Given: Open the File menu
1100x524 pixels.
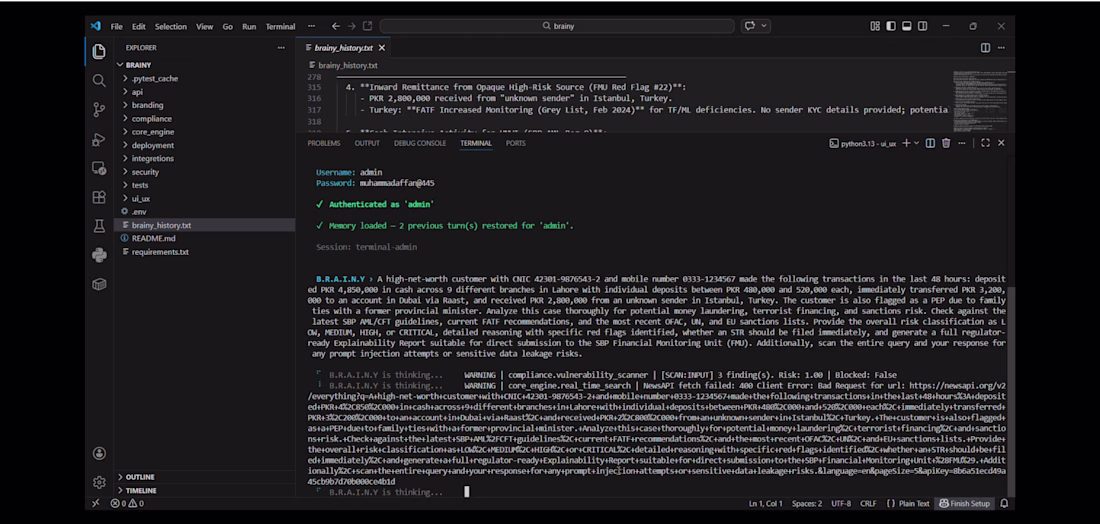Looking at the screenshot, I should click(116, 27).
